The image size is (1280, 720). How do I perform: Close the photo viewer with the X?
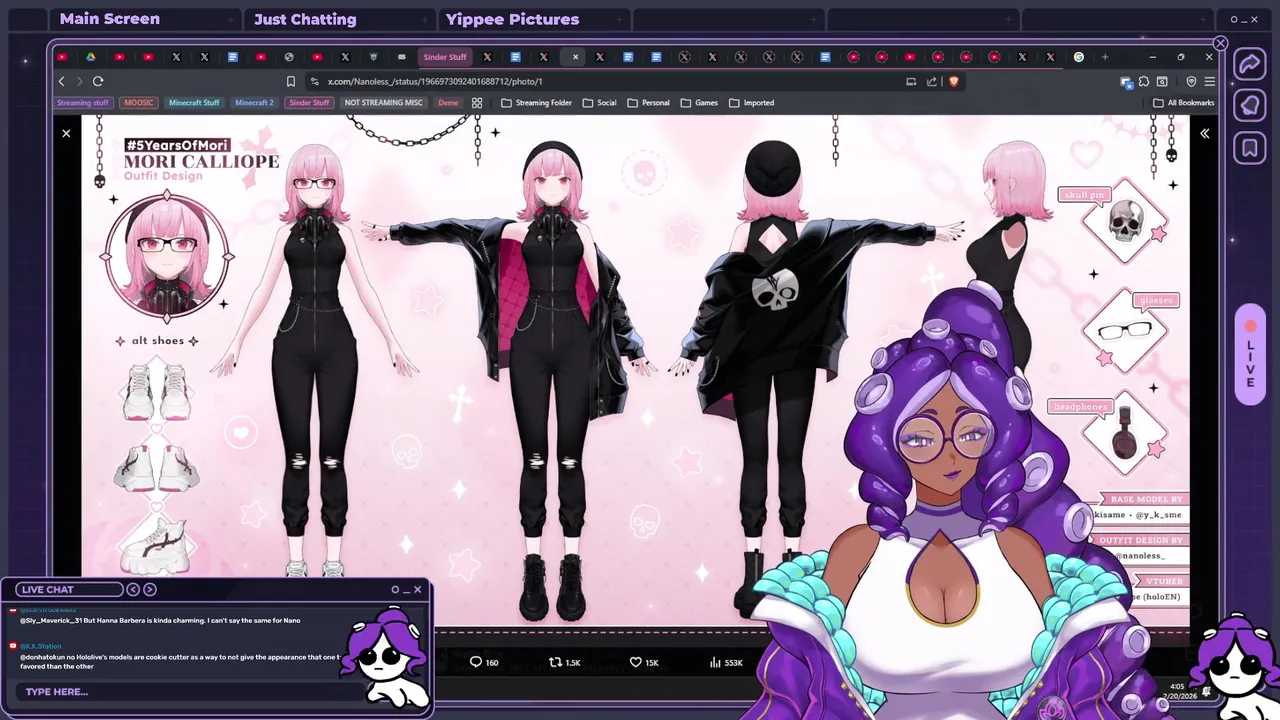[x=66, y=133]
